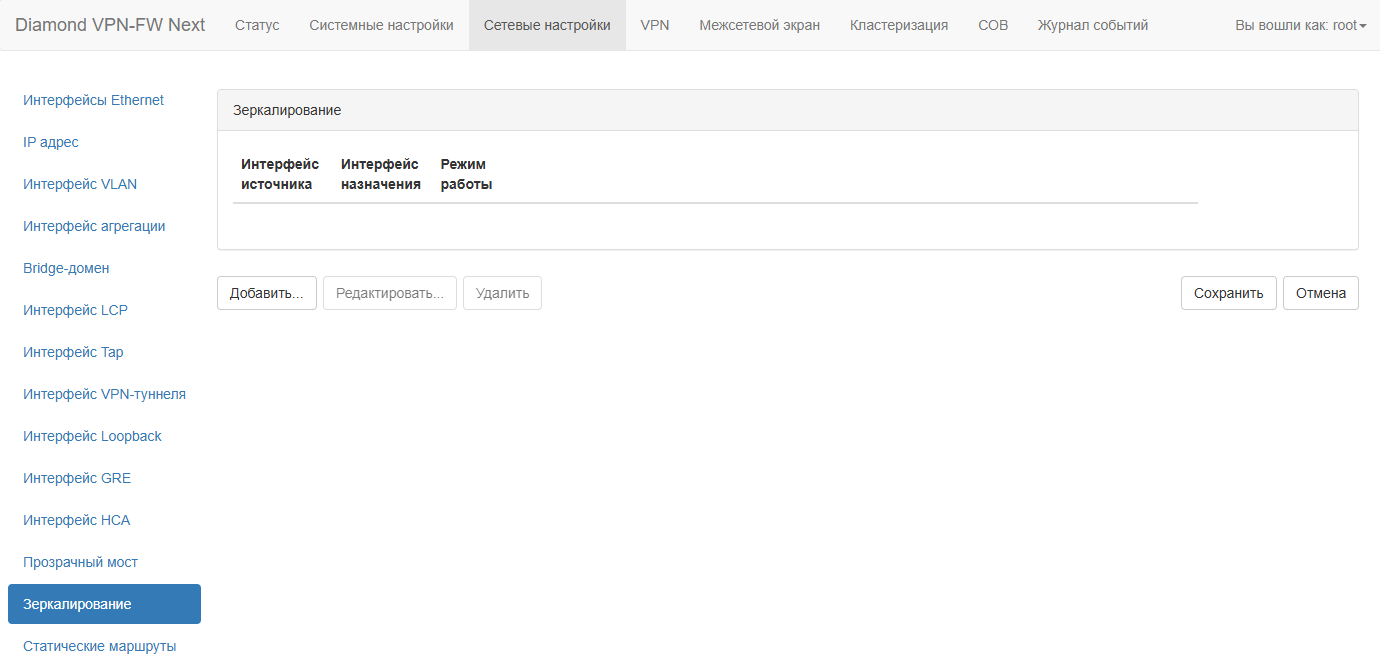1380x664 pixels.
Task: Open Bridge-домен sidebar link
Action: click(x=66, y=268)
